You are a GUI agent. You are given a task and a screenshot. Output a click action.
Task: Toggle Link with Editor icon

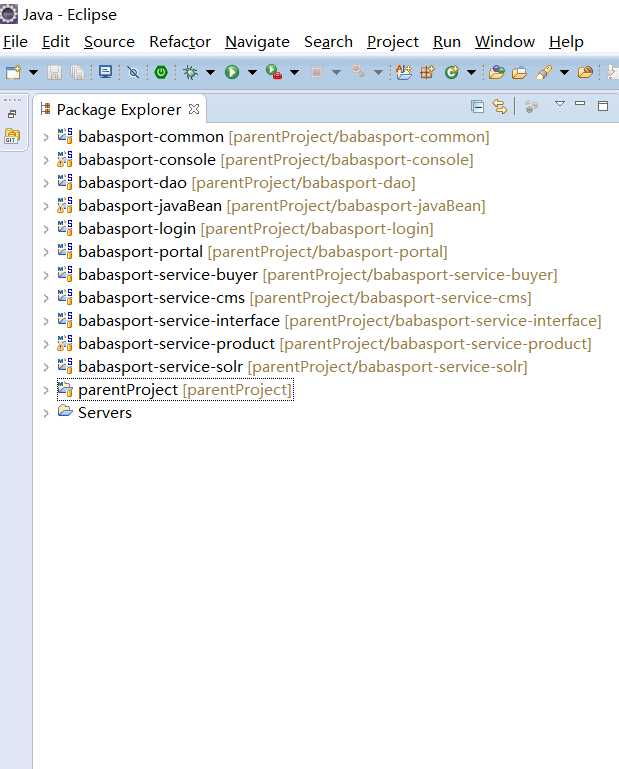[x=500, y=106]
